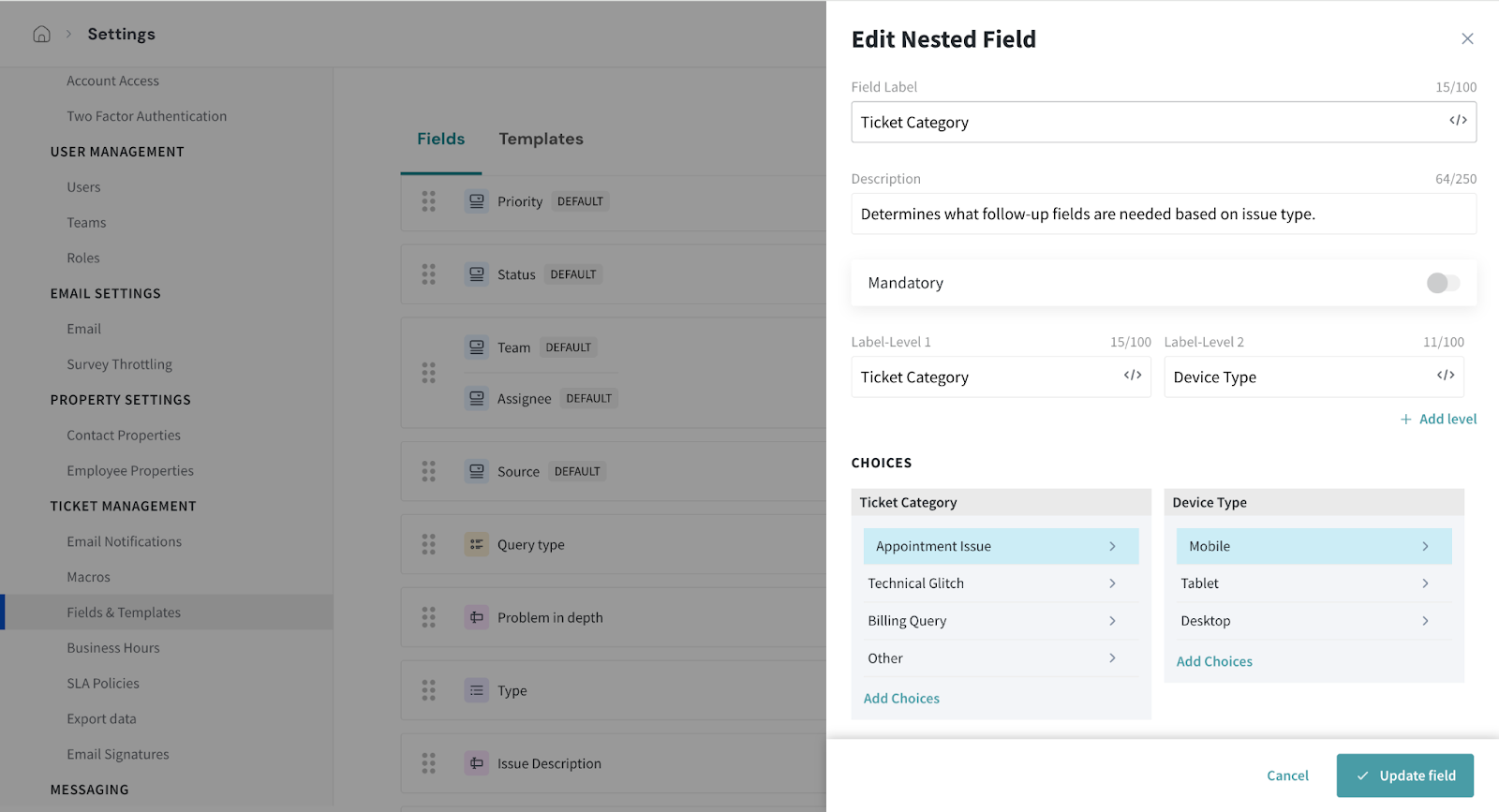1499x812 pixels.
Task: Expand the Technical Glitch choice
Action: 1112,583
